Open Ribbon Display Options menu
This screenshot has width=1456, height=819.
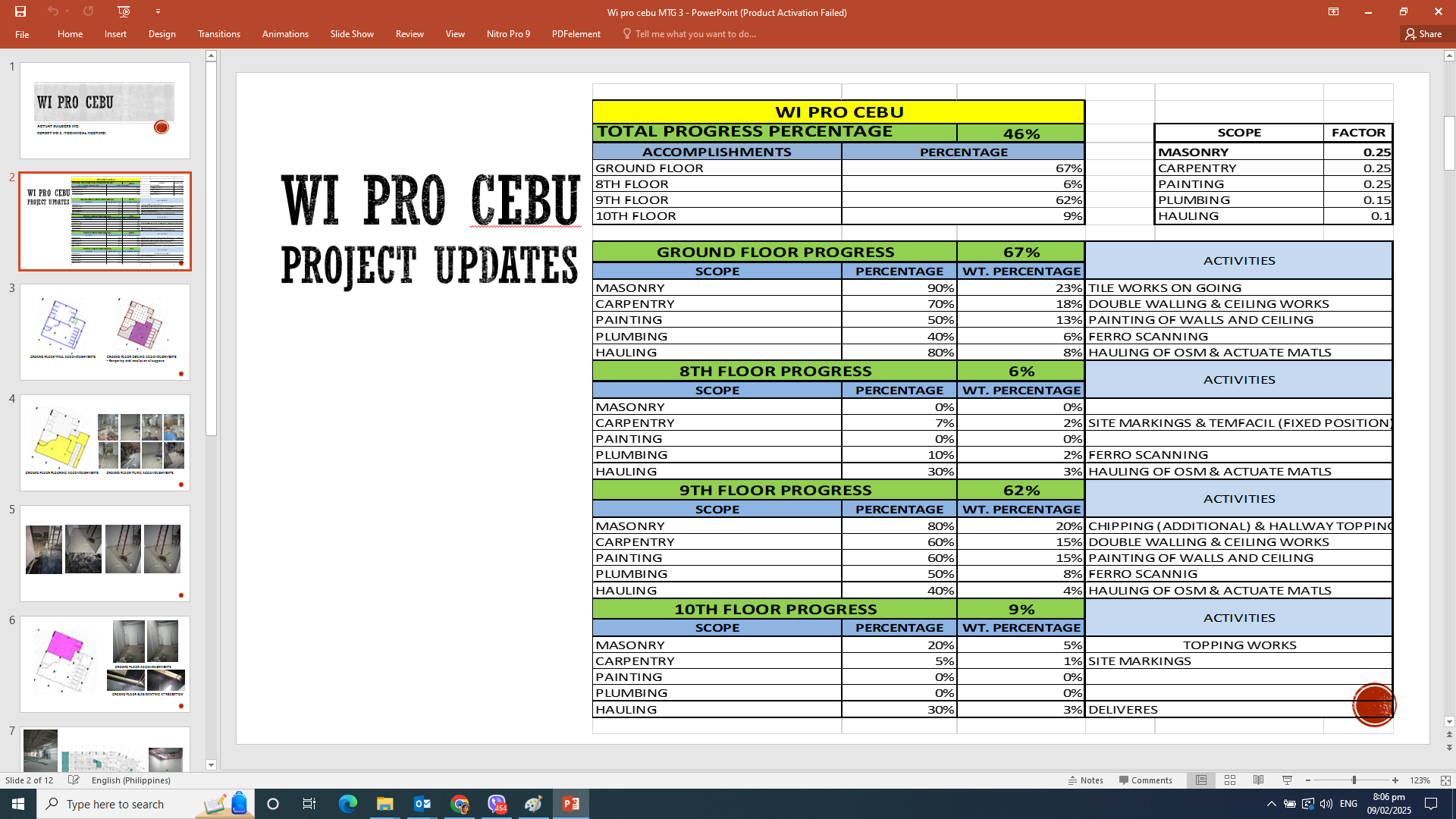(1333, 11)
